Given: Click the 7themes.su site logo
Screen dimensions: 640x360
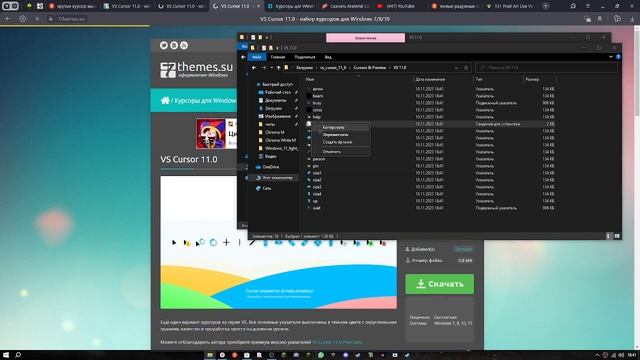Looking at the screenshot, I should 196,69.
